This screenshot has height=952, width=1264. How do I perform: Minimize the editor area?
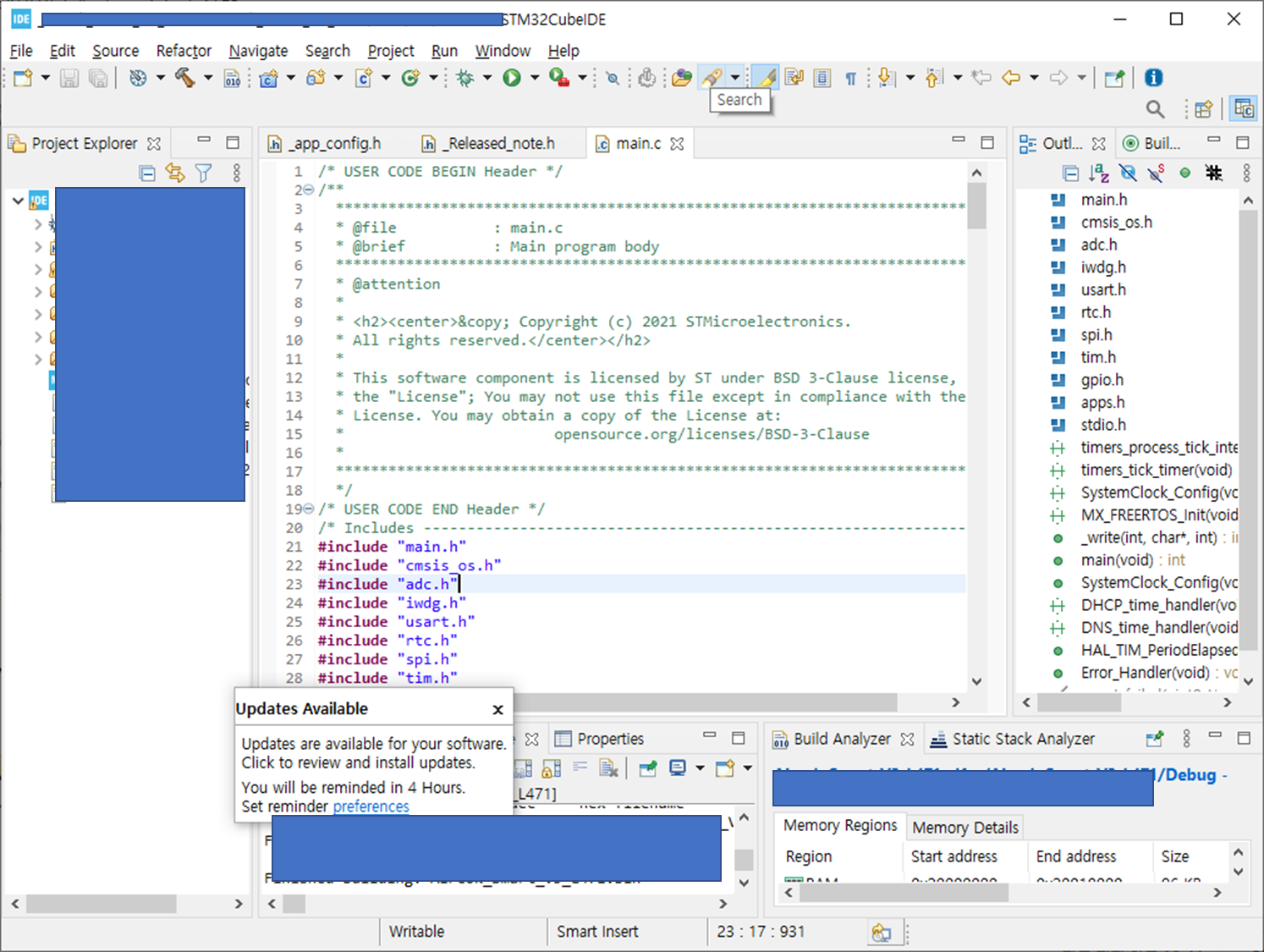959,140
